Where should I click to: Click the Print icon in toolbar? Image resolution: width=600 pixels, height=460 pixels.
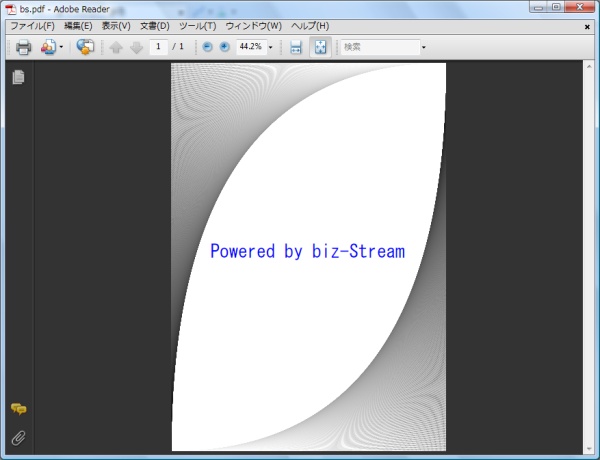[23, 47]
